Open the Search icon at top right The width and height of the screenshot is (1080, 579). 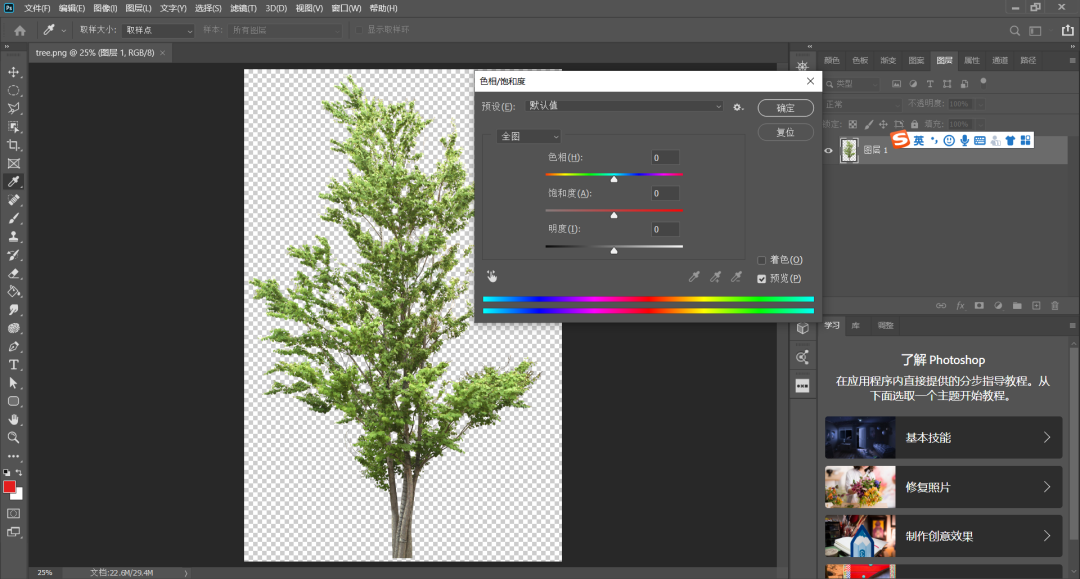click(x=1015, y=30)
